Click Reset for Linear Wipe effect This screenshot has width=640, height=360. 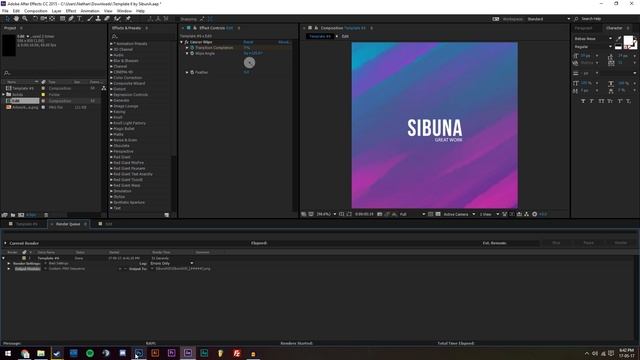[x=248, y=42]
